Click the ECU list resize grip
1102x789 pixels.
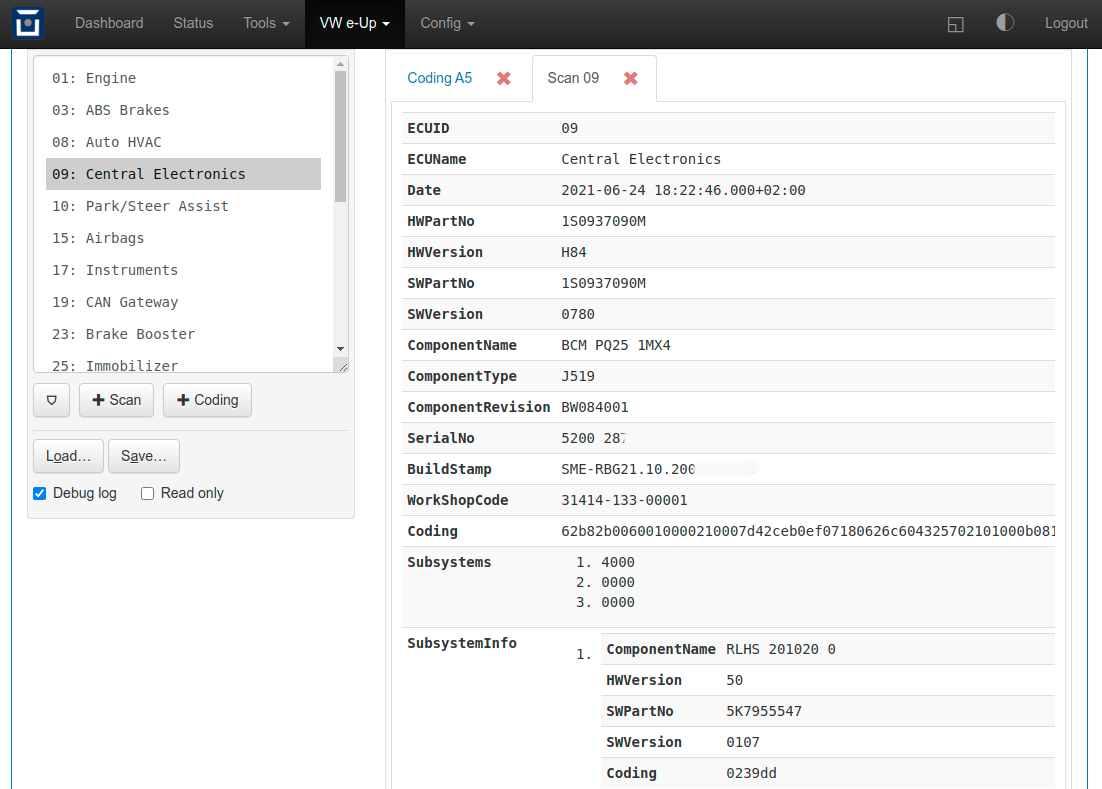pos(342,366)
